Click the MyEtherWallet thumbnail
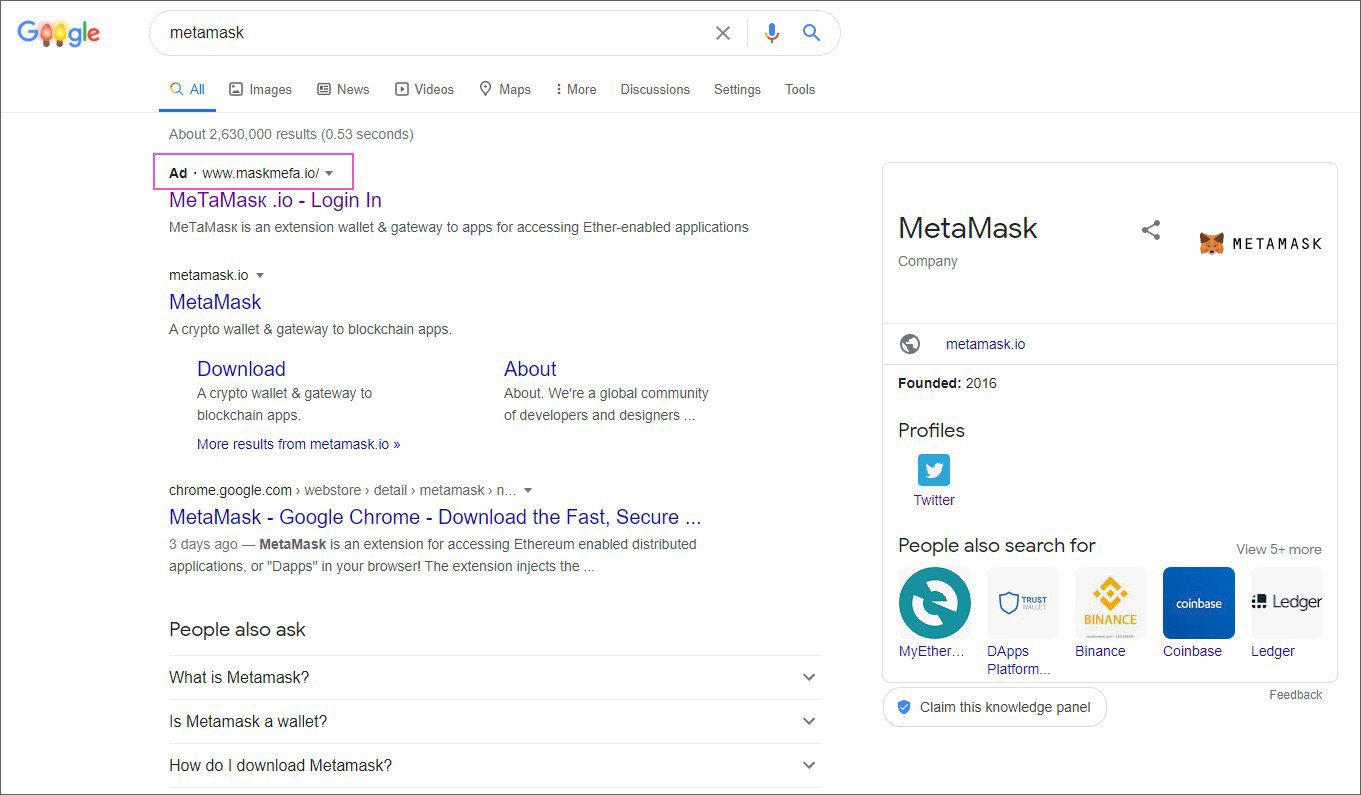This screenshot has width=1361, height=795. [935, 603]
